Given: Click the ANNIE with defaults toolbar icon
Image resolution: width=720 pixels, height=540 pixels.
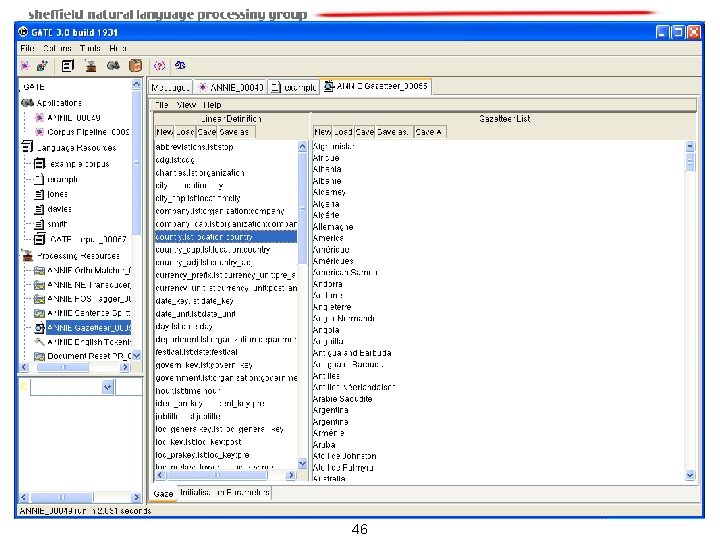Looking at the screenshot, I should pyautogui.click(x=42, y=66).
